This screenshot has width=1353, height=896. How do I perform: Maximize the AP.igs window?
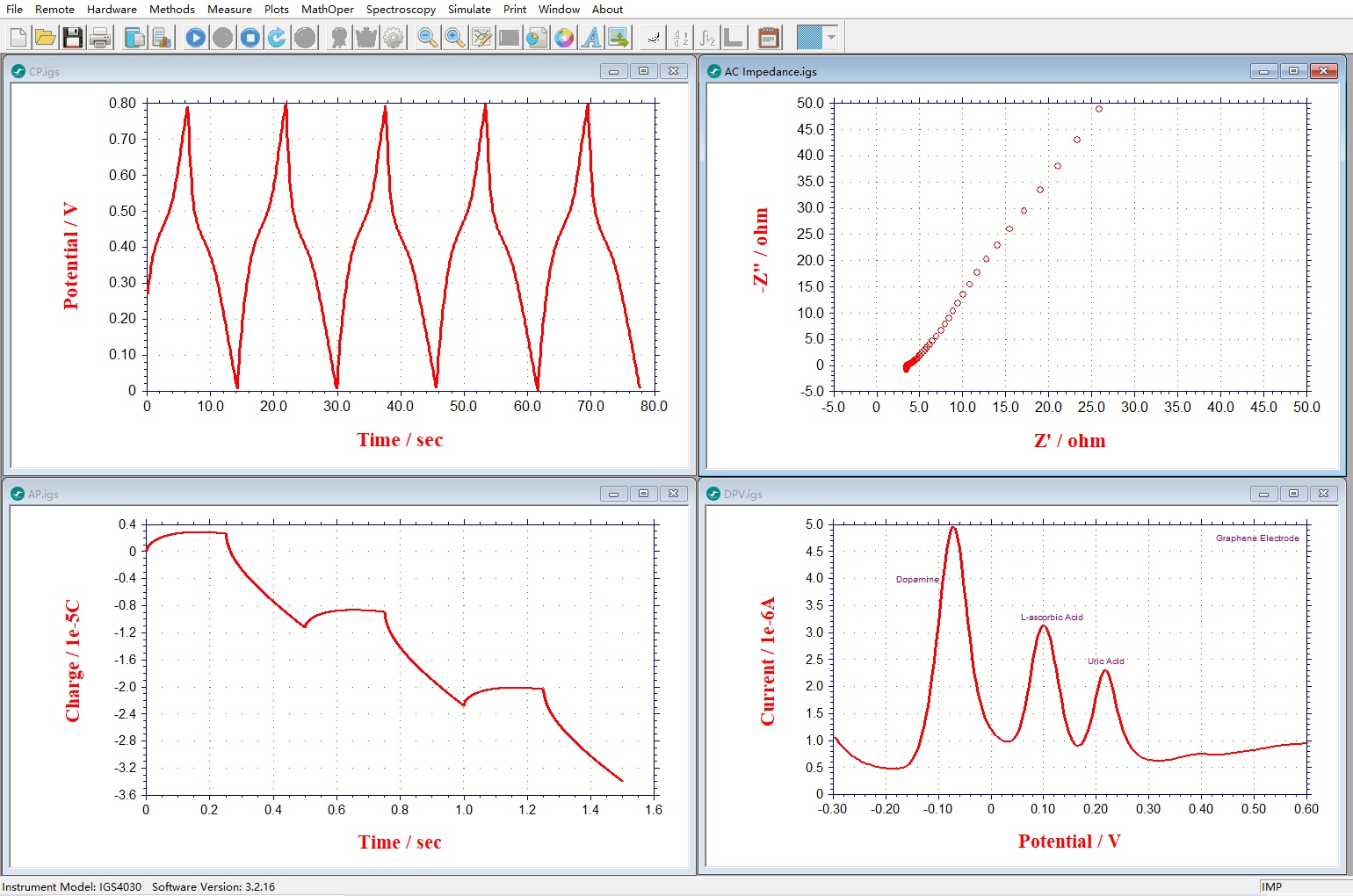pos(643,494)
